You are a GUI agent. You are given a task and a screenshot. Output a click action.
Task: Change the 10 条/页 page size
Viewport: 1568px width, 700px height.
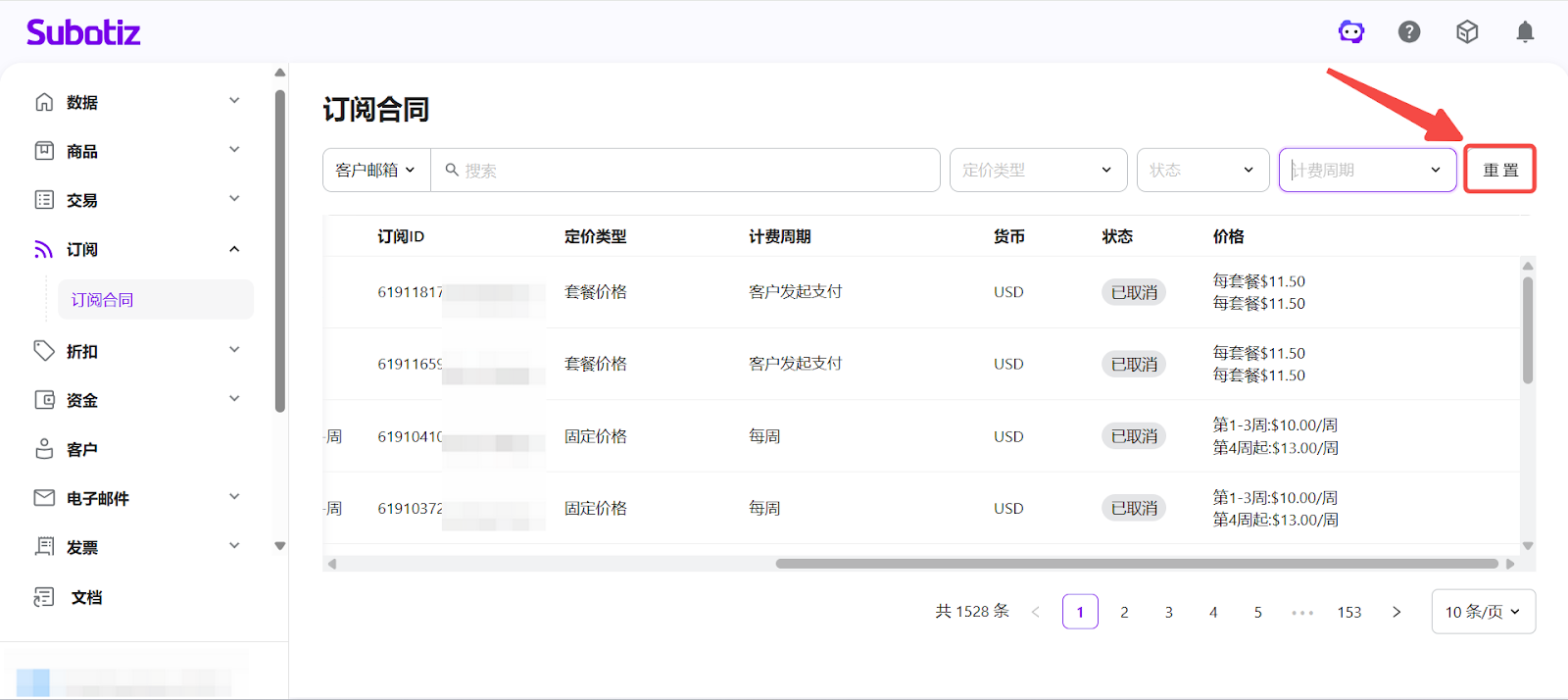coord(1483,612)
